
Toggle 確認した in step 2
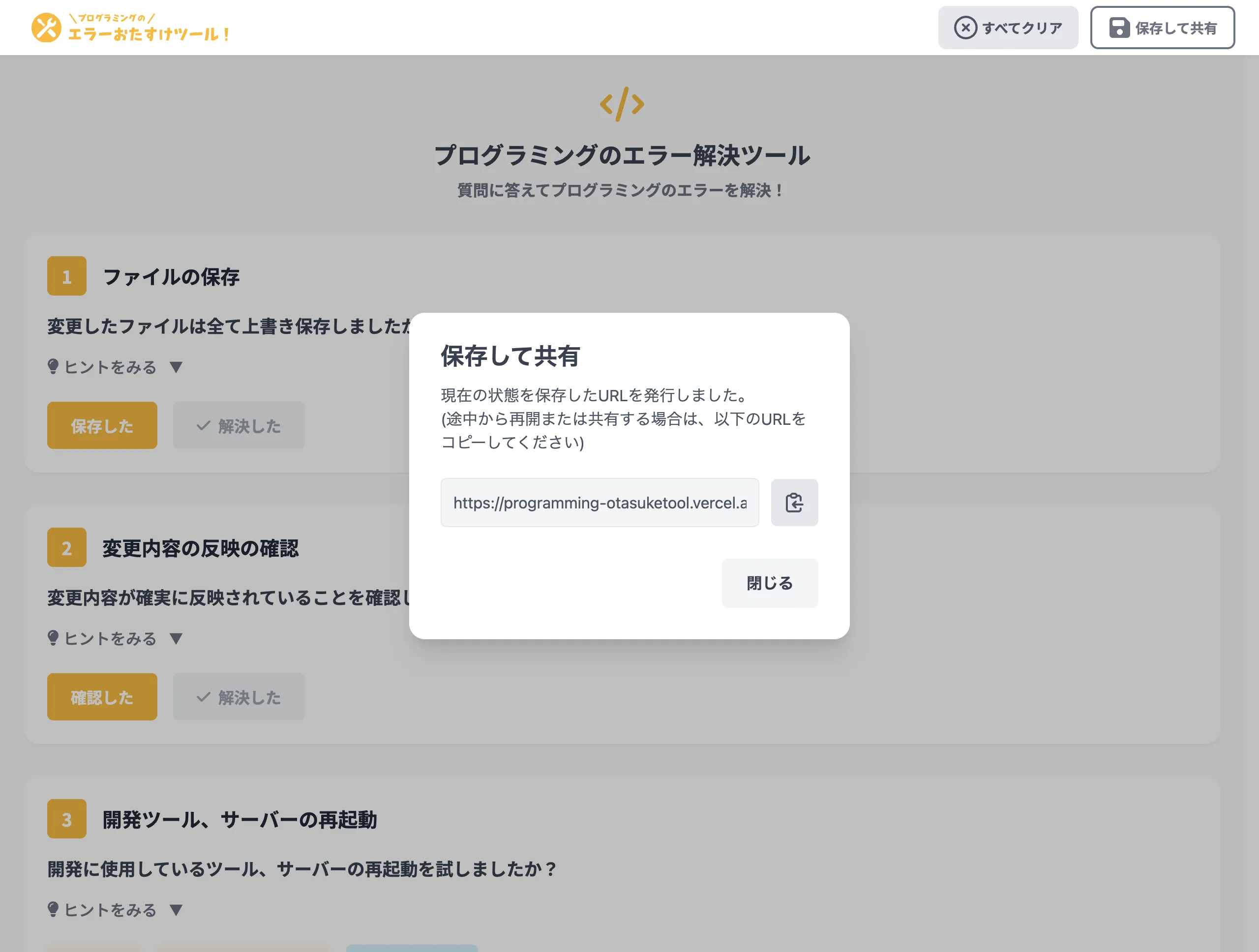(x=102, y=696)
